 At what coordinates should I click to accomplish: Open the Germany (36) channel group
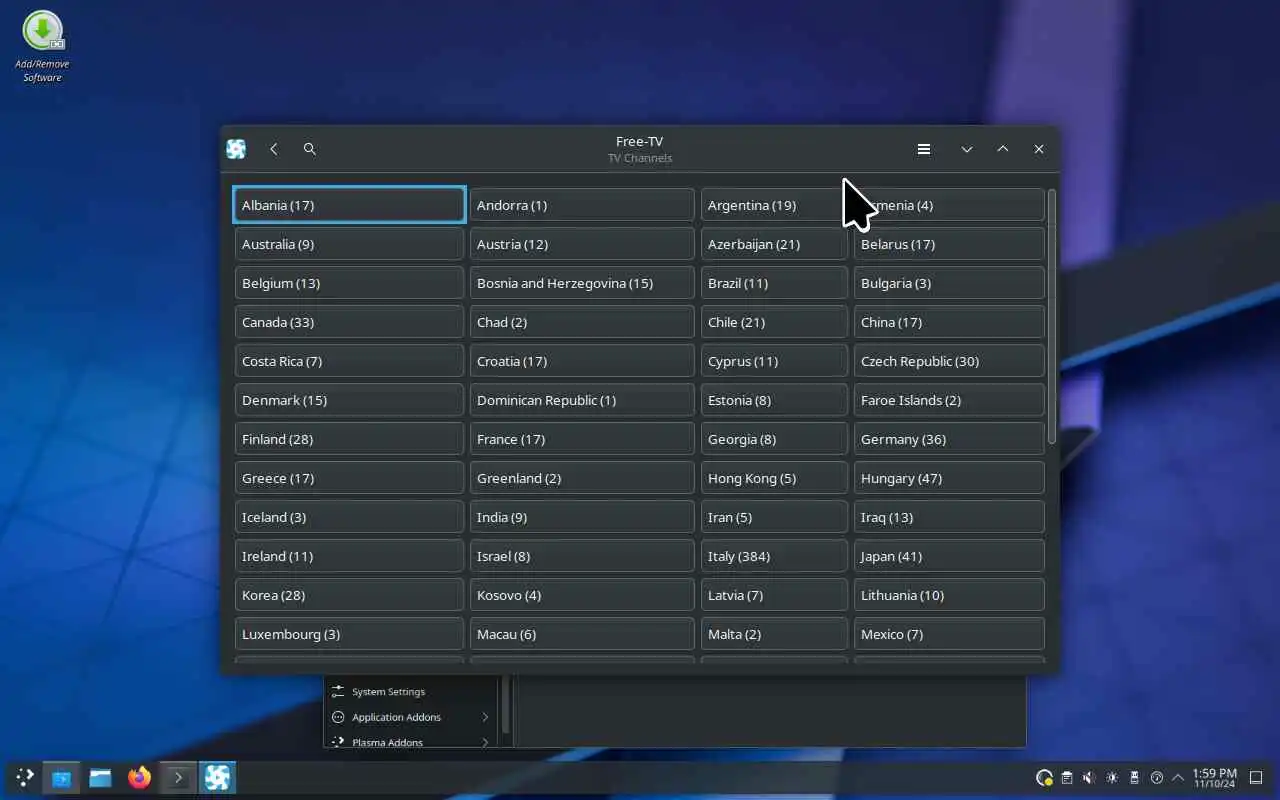pyautogui.click(x=949, y=439)
